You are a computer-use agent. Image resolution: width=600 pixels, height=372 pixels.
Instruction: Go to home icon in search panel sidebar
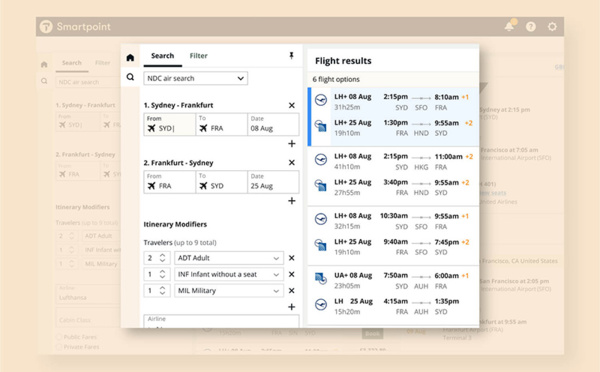(130, 57)
